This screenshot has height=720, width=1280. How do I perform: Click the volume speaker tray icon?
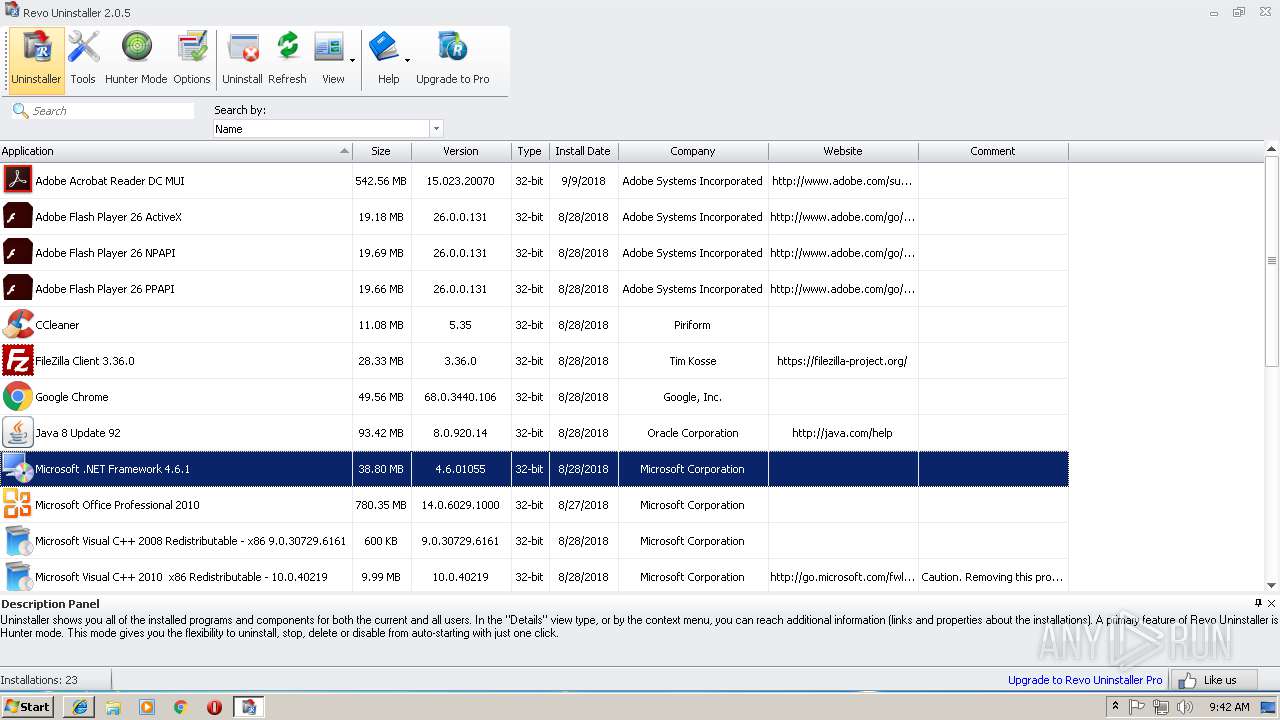(x=1185, y=707)
